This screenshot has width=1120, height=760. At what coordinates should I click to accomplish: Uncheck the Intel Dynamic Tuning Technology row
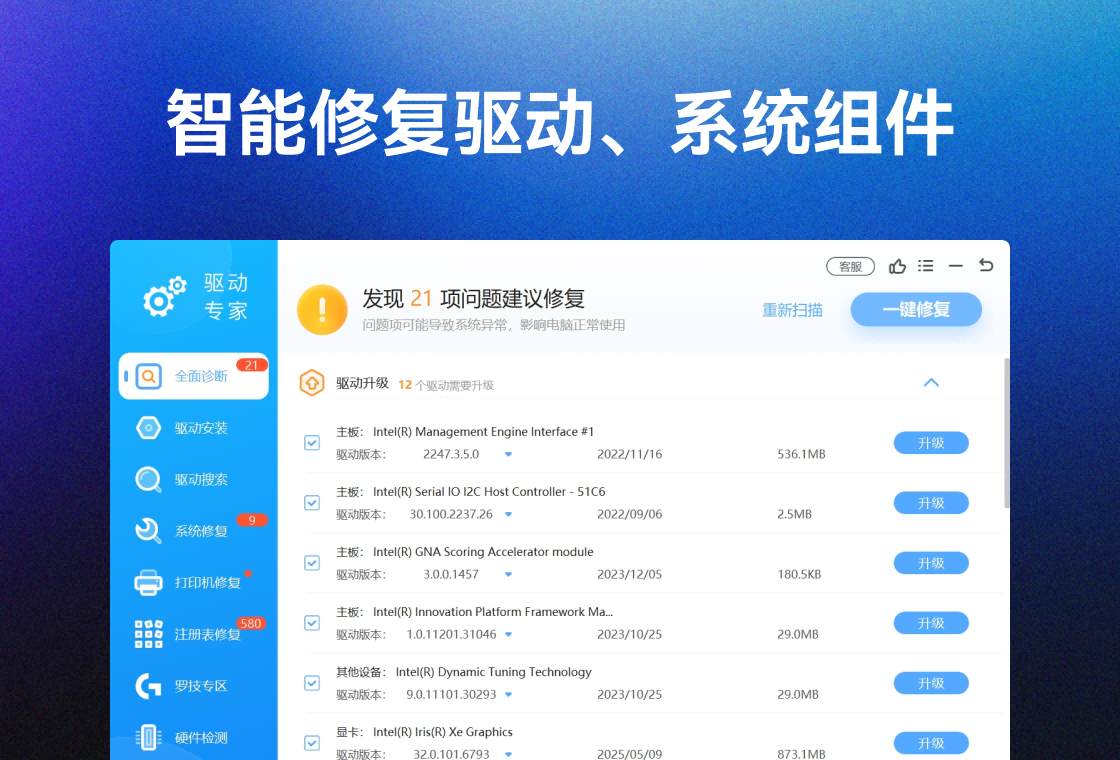point(312,683)
